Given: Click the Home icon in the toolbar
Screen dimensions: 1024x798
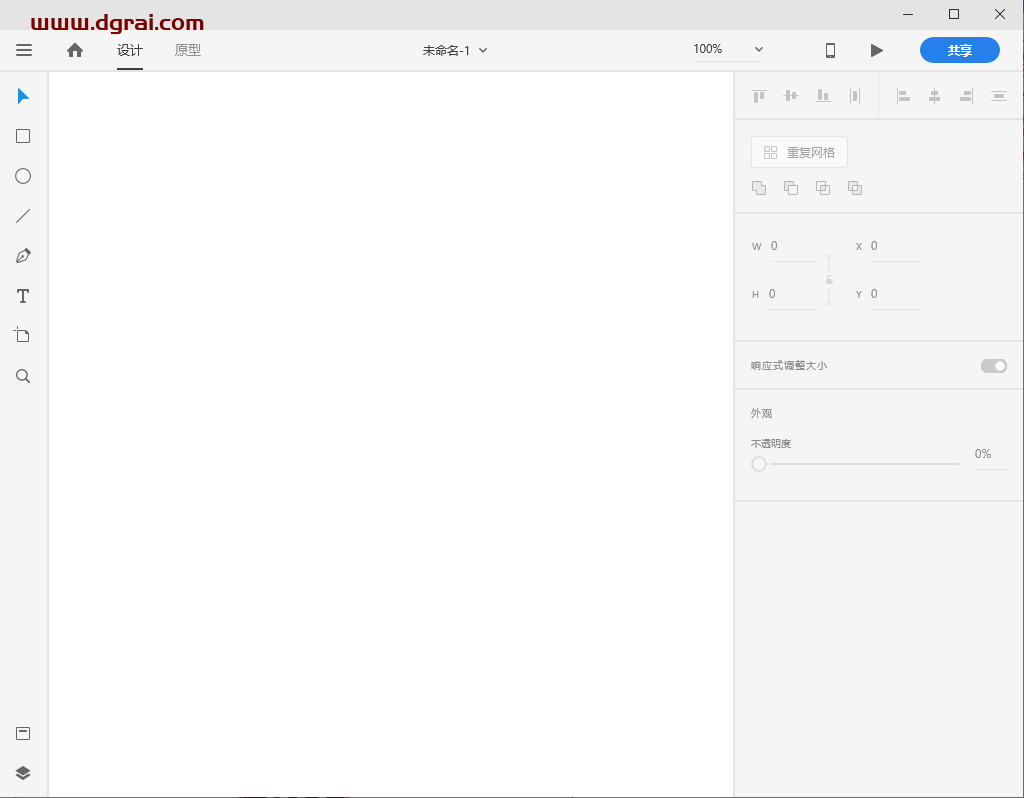Looking at the screenshot, I should [x=75, y=50].
